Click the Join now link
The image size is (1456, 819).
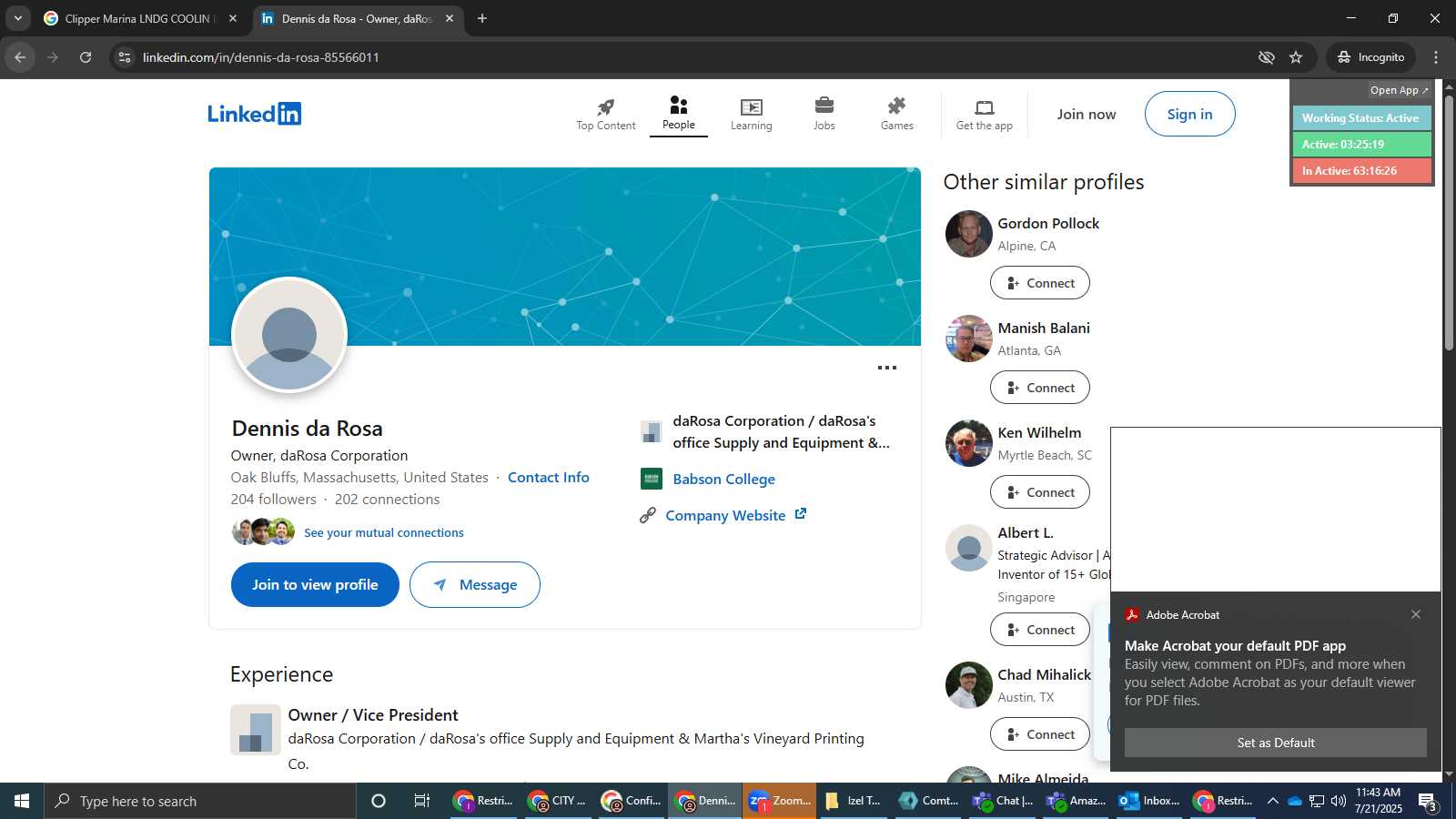click(x=1087, y=114)
